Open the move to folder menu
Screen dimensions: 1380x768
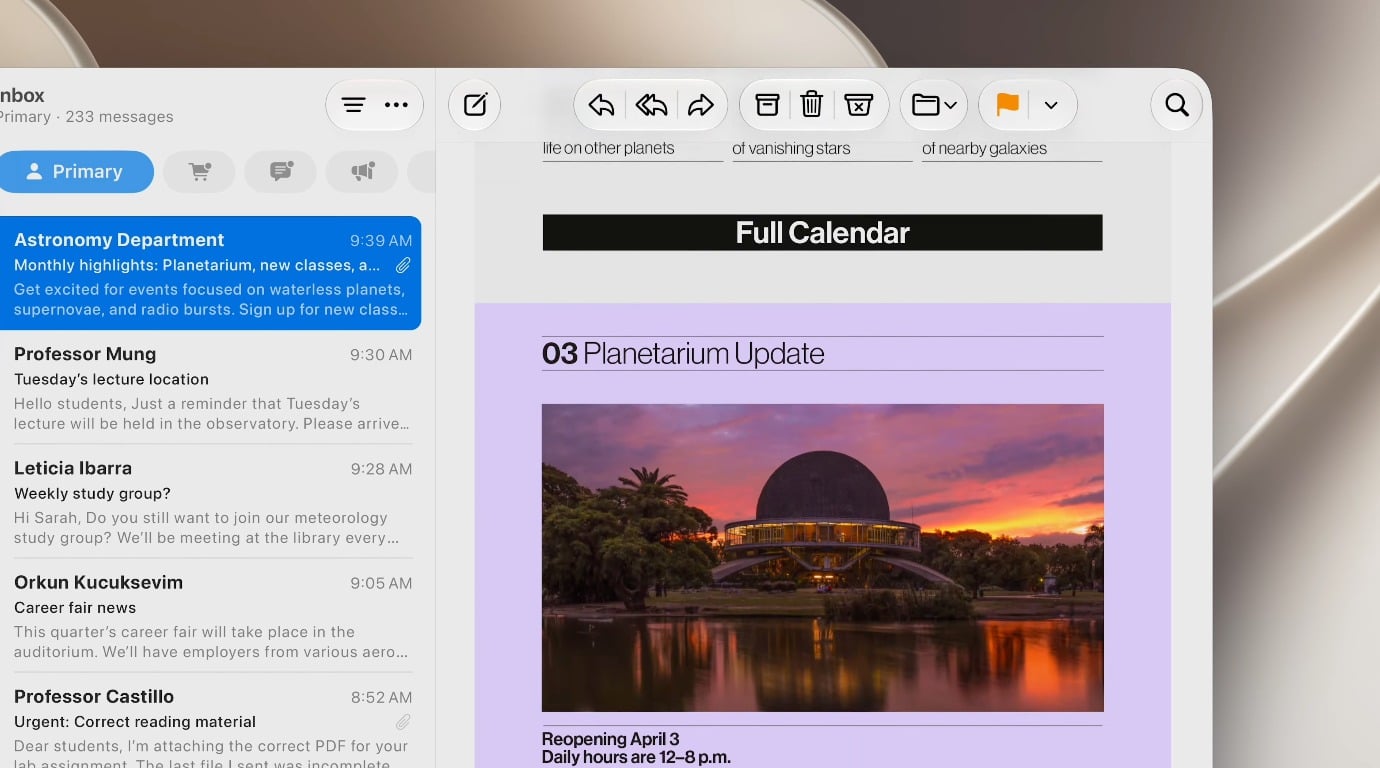934,105
